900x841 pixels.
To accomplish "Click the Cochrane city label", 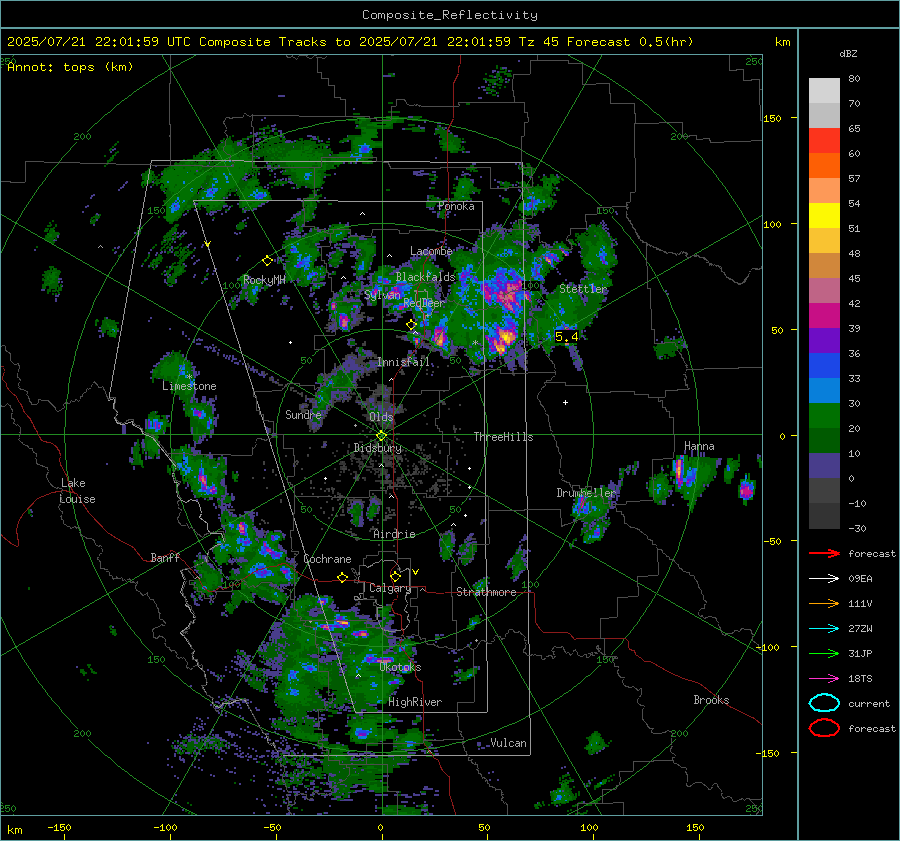I will (327, 559).
